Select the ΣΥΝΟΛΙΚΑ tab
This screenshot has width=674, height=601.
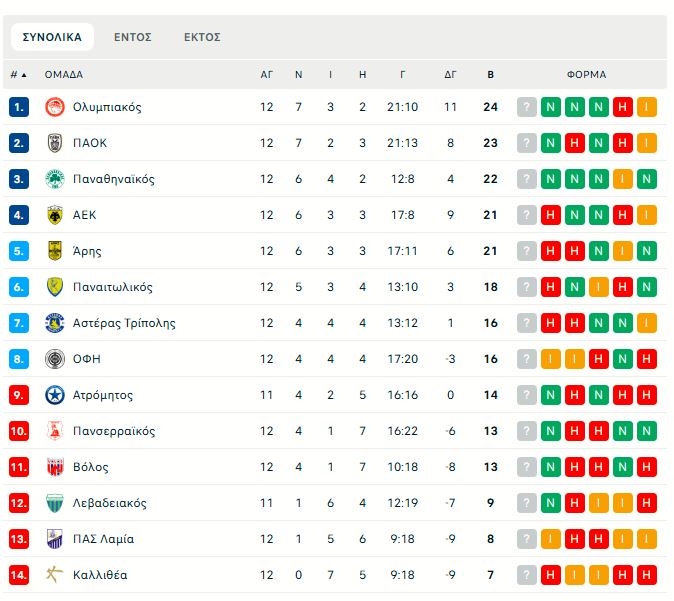[x=52, y=37]
